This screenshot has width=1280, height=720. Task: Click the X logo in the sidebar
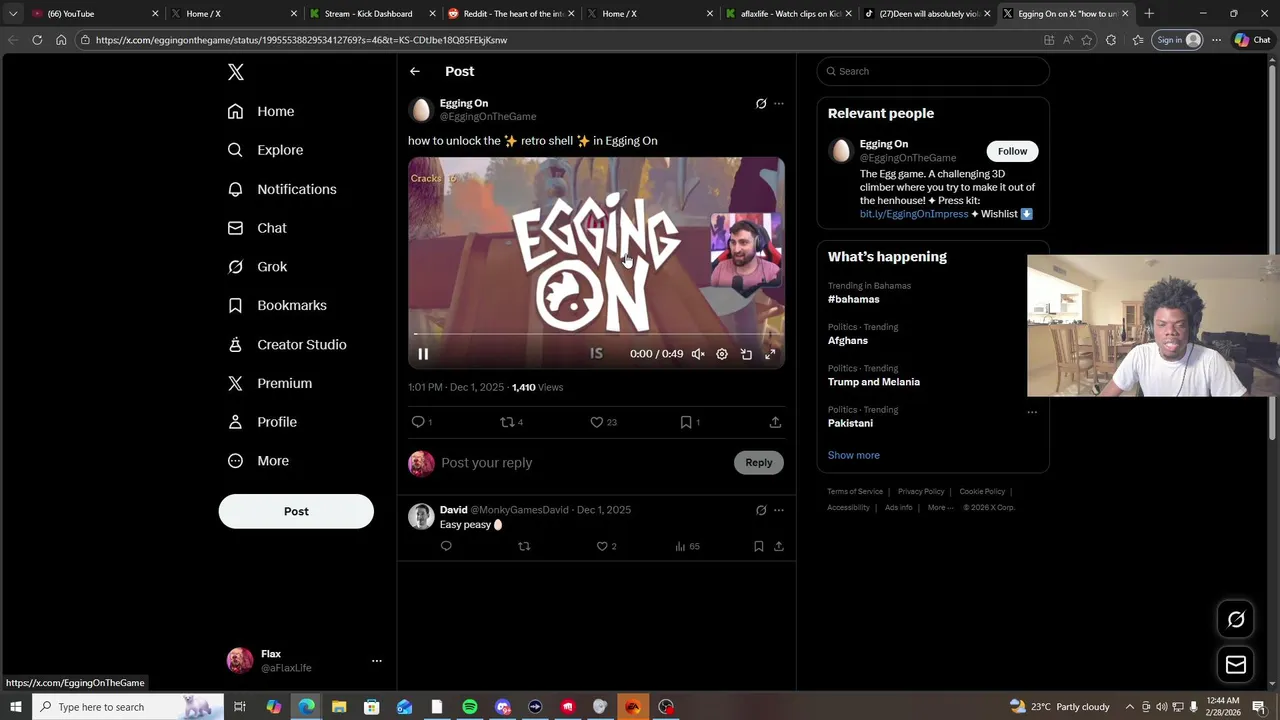(236, 72)
